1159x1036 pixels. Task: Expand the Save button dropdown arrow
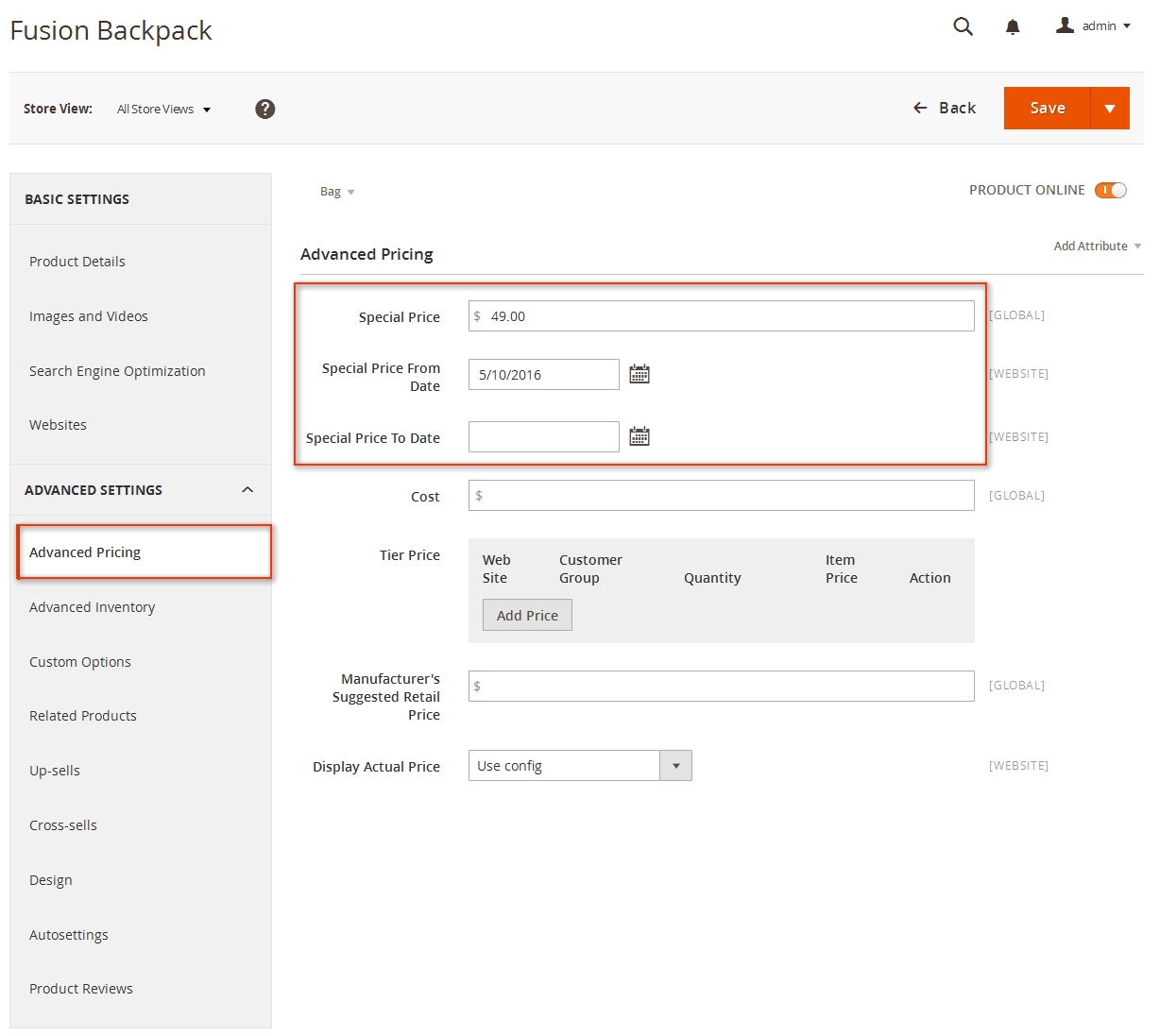click(x=1110, y=108)
